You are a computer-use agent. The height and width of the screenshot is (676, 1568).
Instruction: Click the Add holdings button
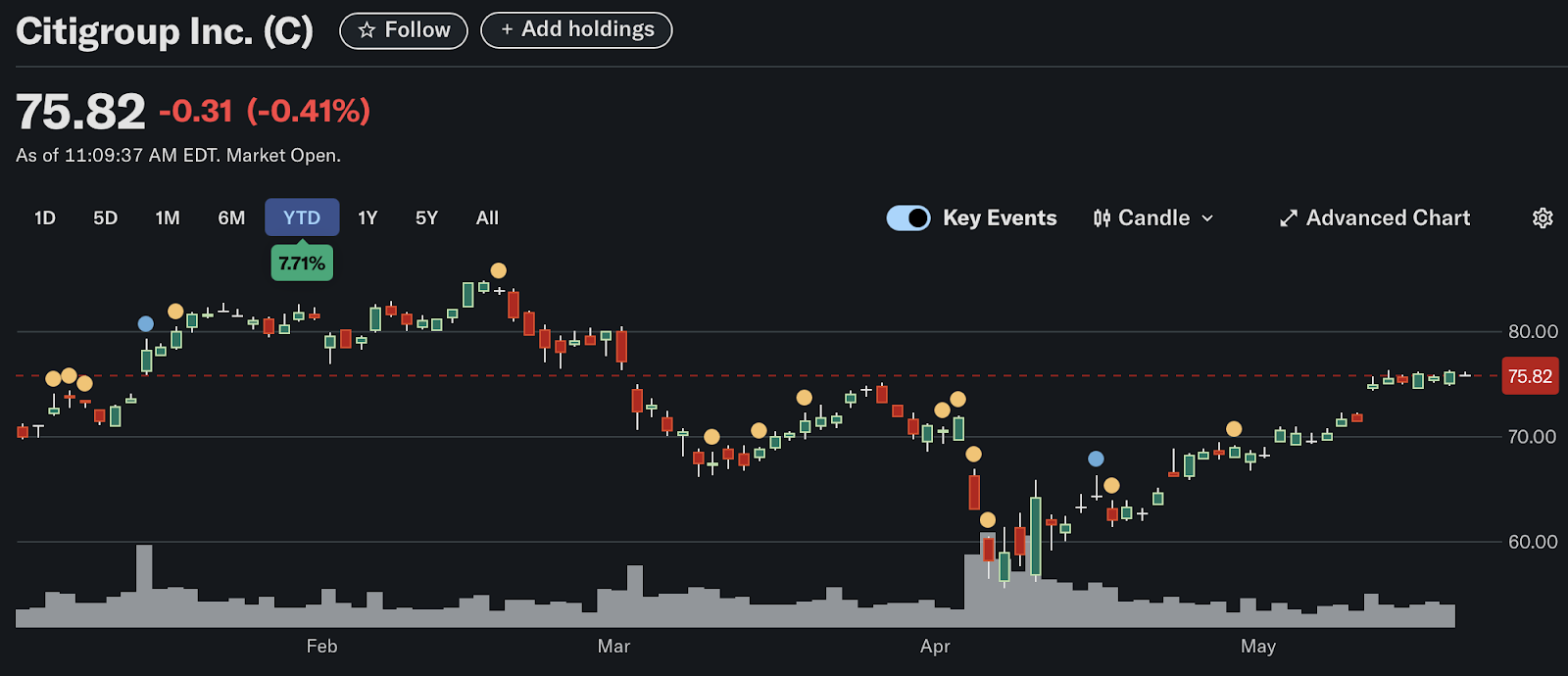(576, 30)
